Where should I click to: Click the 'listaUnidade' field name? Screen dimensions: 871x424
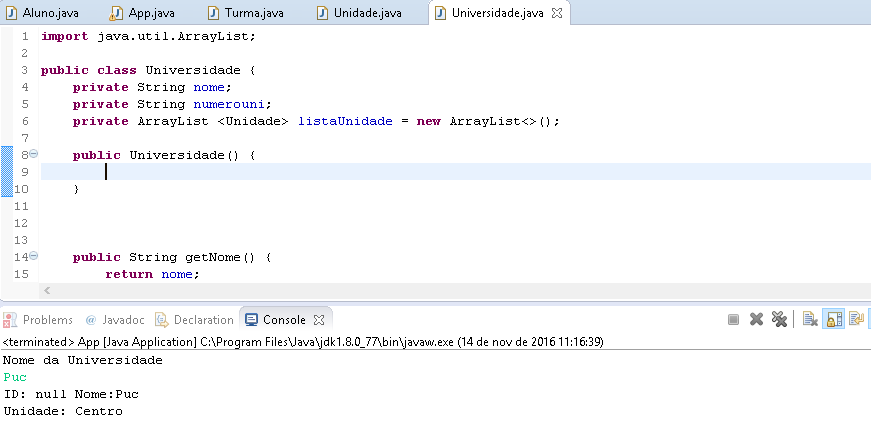pyautogui.click(x=346, y=121)
